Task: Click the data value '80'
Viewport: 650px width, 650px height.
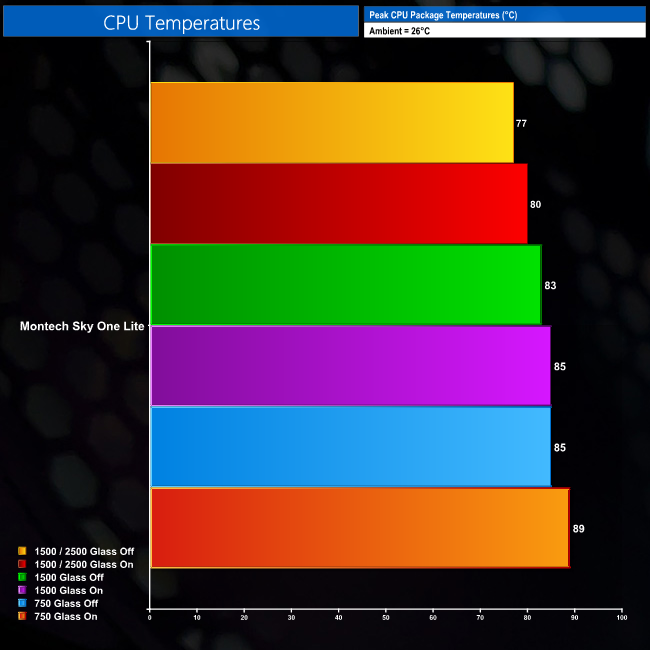Action: click(x=535, y=204)
